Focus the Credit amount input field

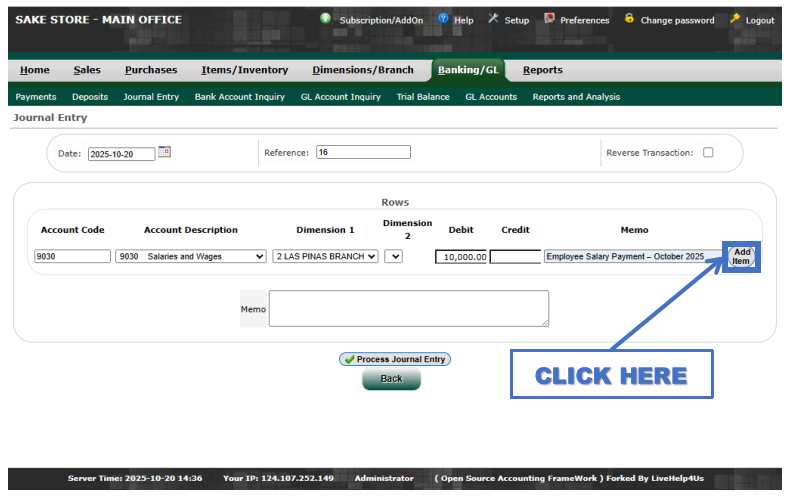point(515,257)
